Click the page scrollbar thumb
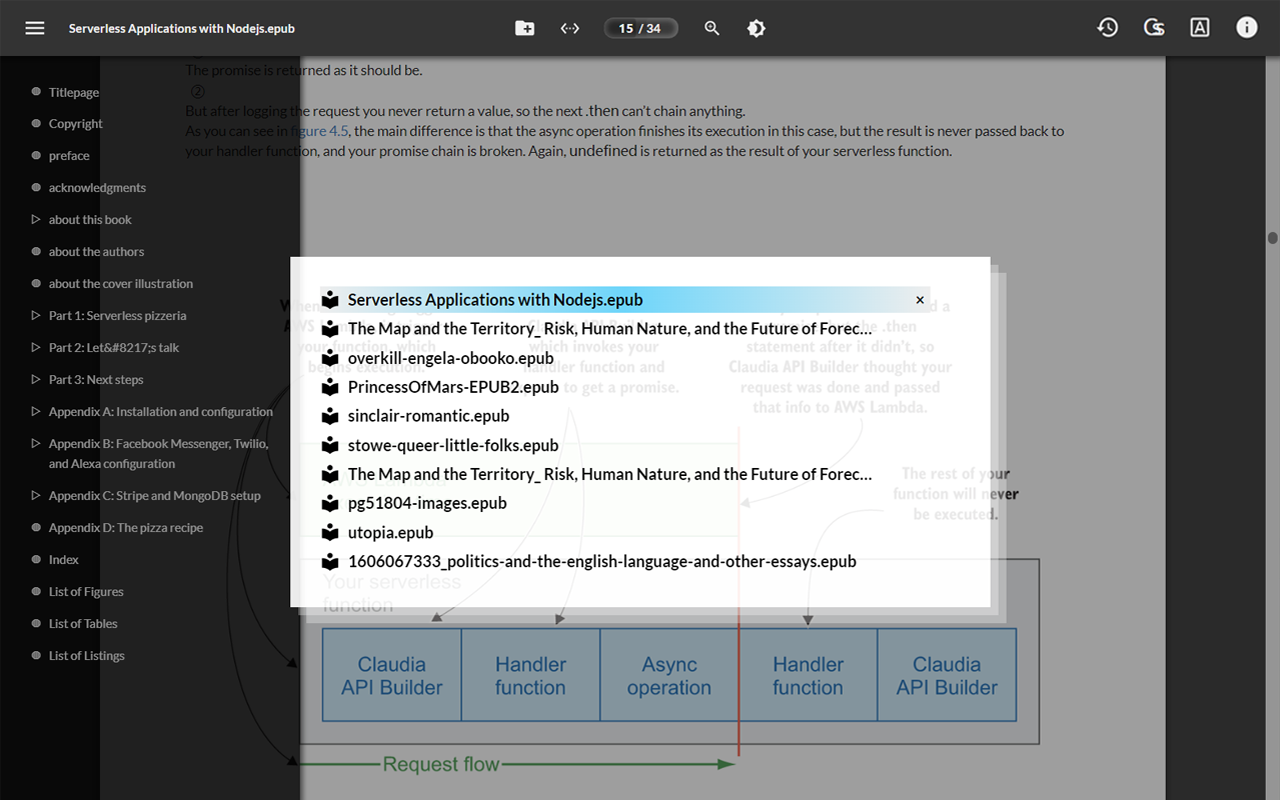Screen dimensions: 1280x800 pyautogui.click(x=1272, y=238)
